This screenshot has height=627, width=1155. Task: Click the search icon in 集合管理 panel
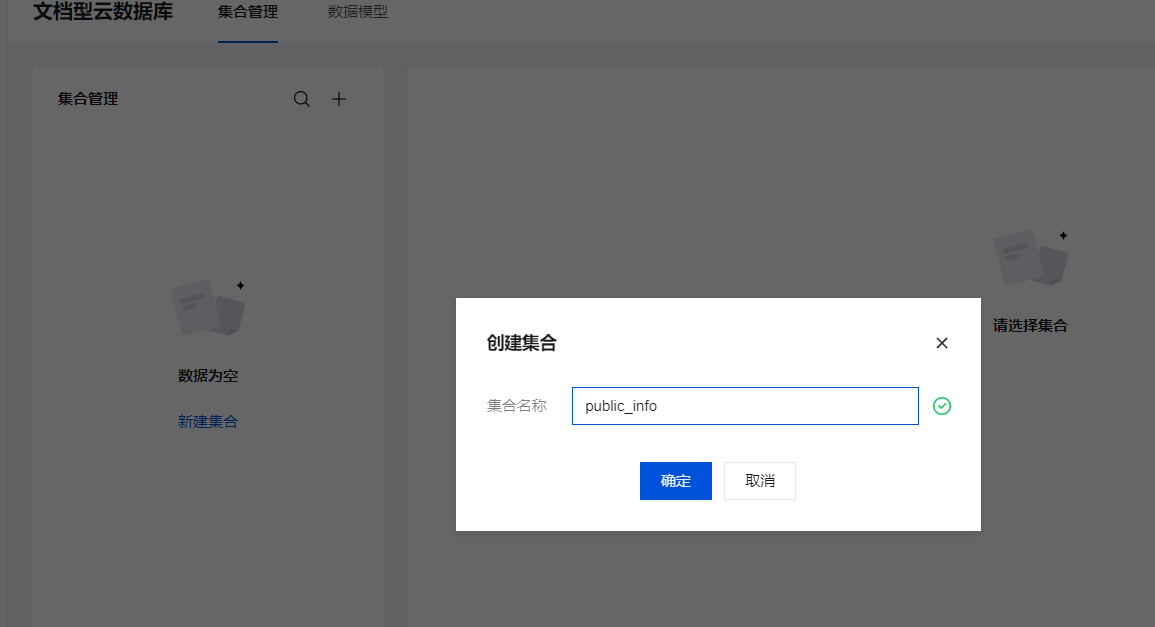coord(301,99)
